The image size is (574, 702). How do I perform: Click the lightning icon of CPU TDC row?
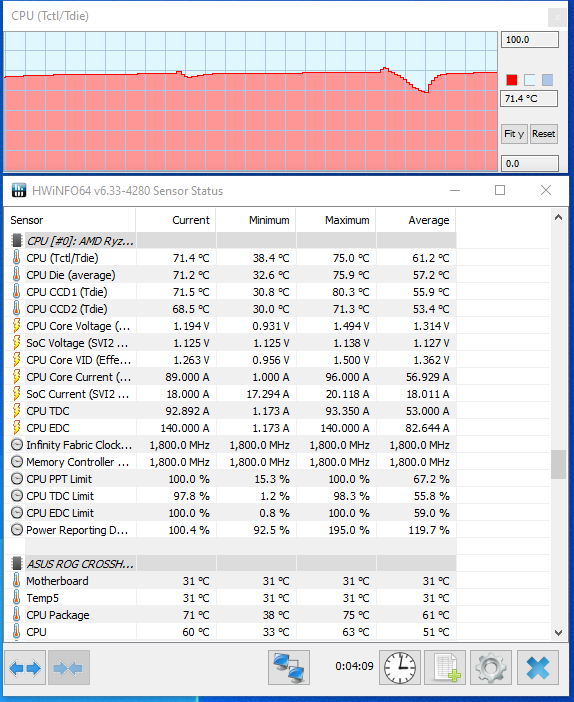coord(17,411)
